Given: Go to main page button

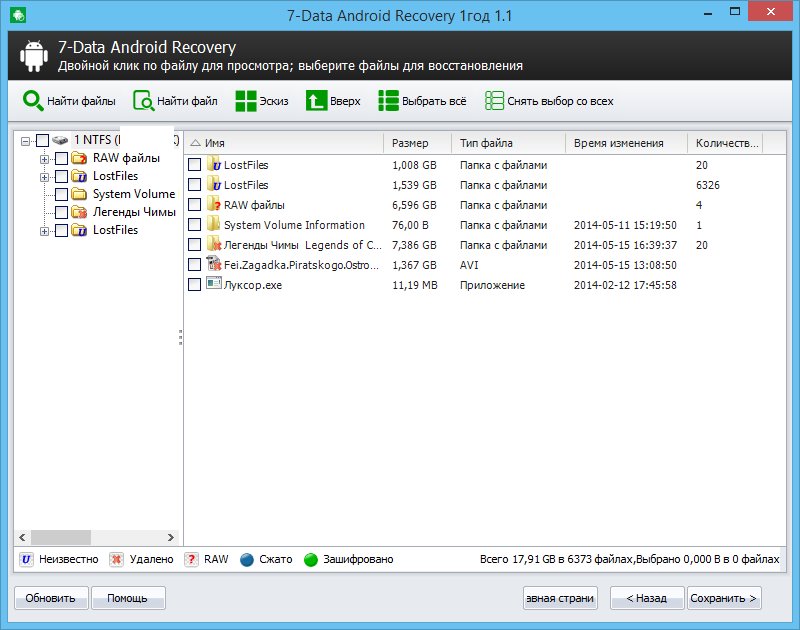Looking at the screenshot, I should [x=560, y=598].
